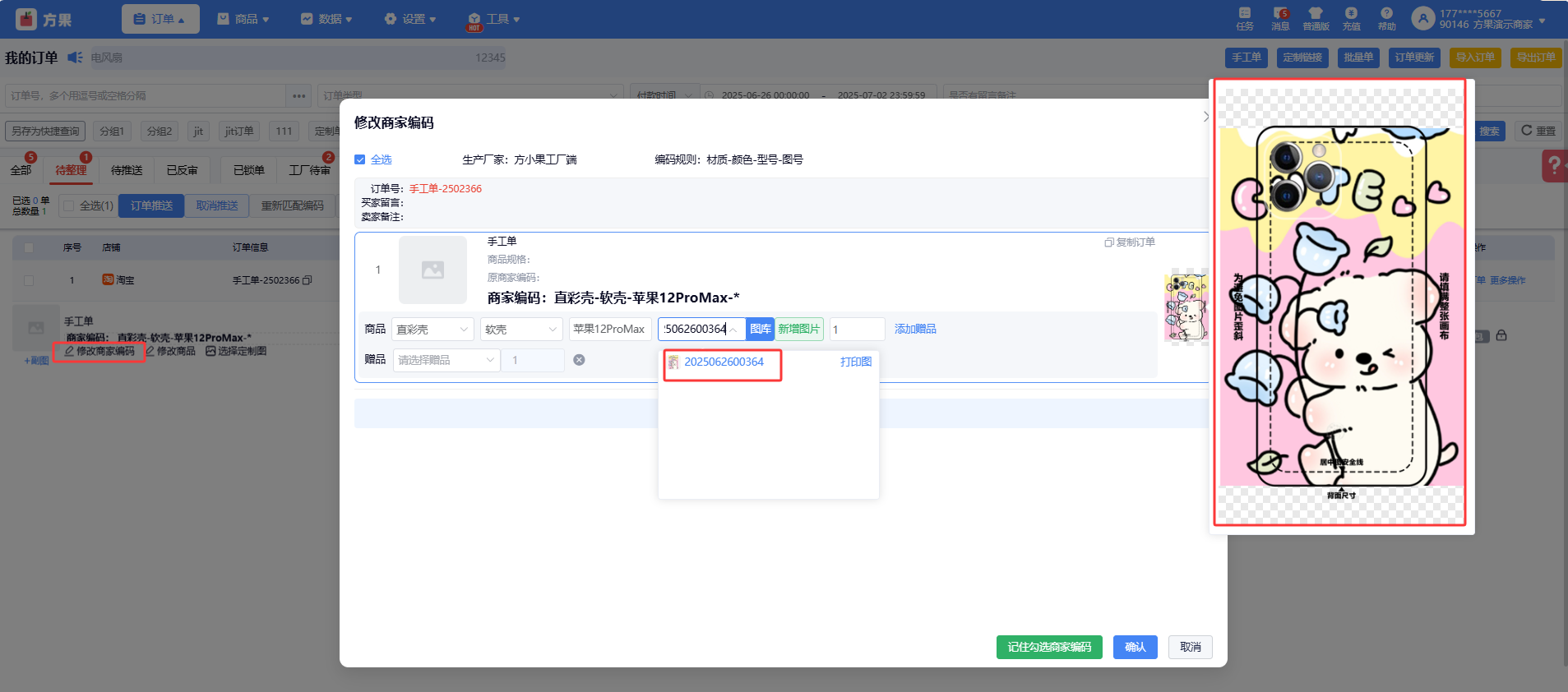This screenshot has width=1568, height=692.
Task: Click the placeholder thumbnail under the order row
Action: coord(36,328)
